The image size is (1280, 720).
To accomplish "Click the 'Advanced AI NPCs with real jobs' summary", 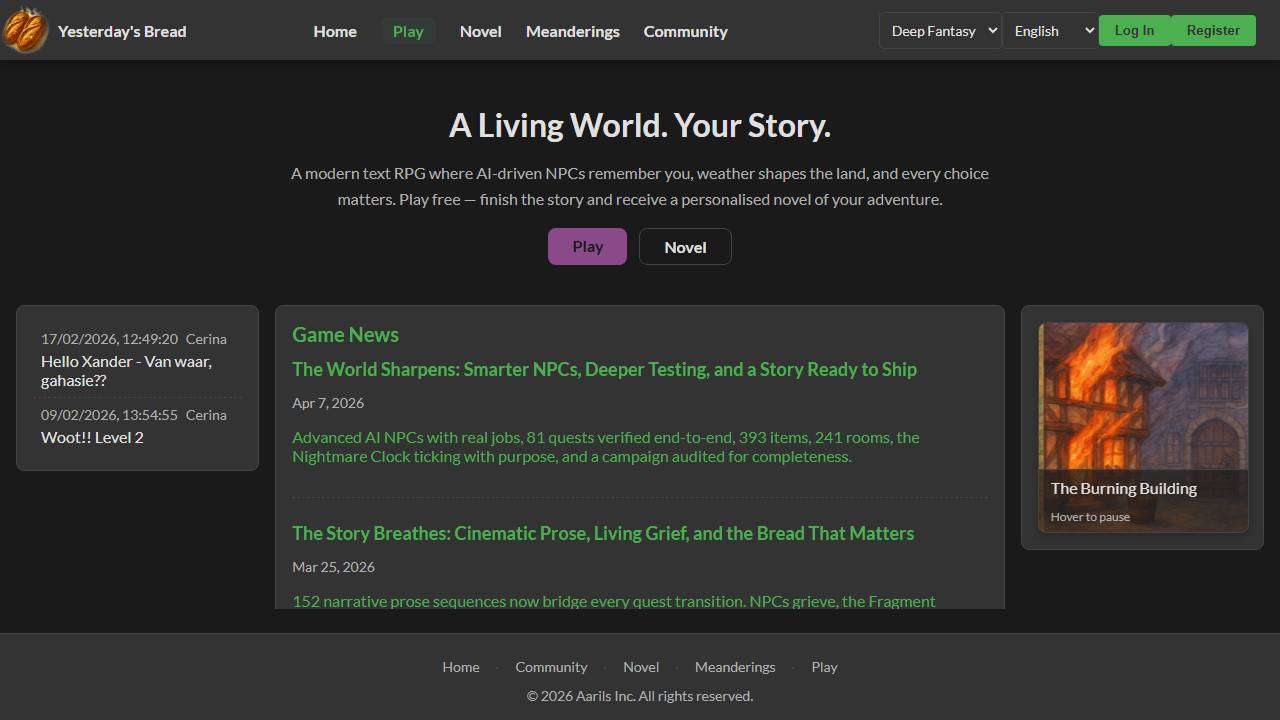I will (606, 447).
